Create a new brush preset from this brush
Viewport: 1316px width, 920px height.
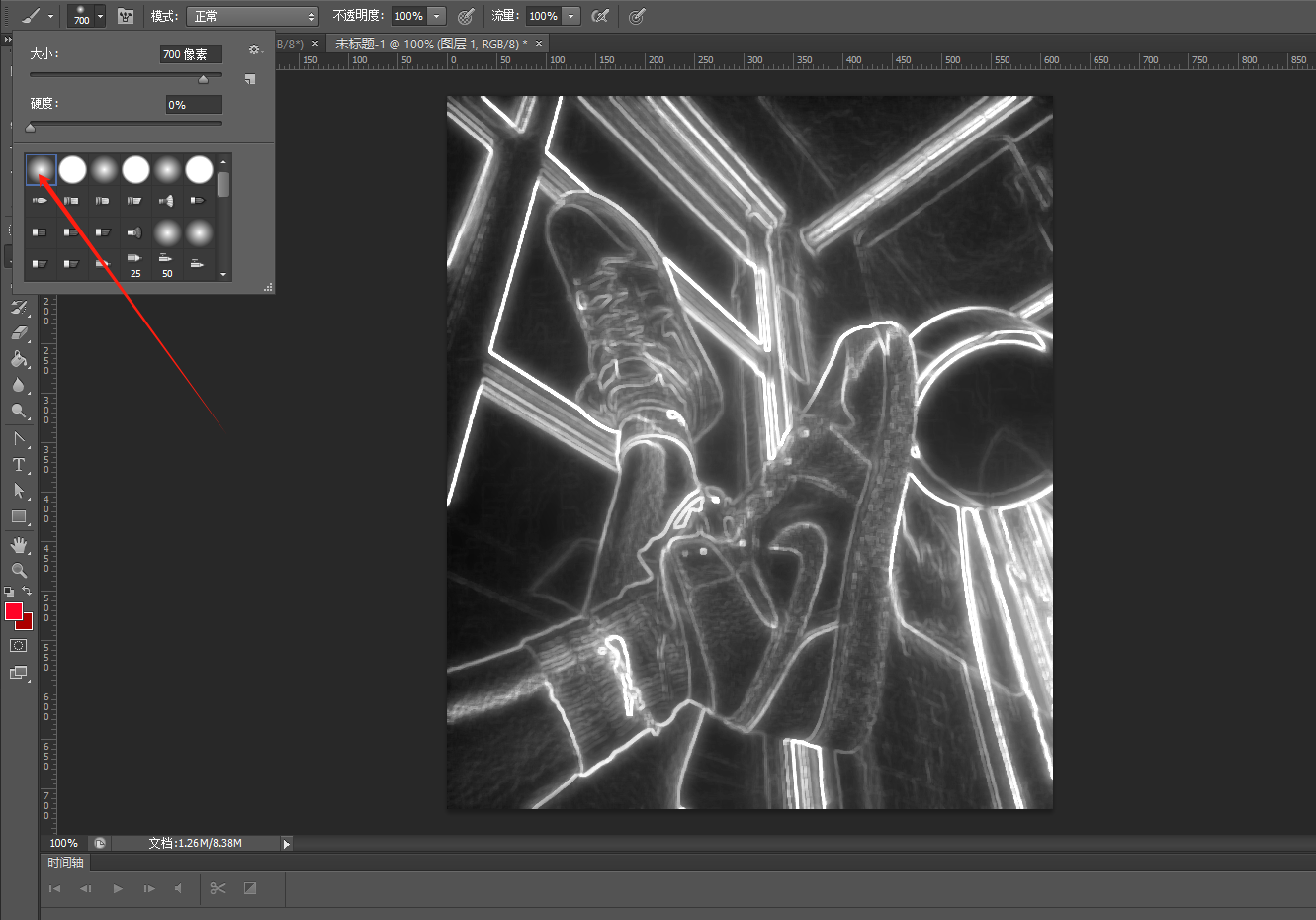click(250, 79)
